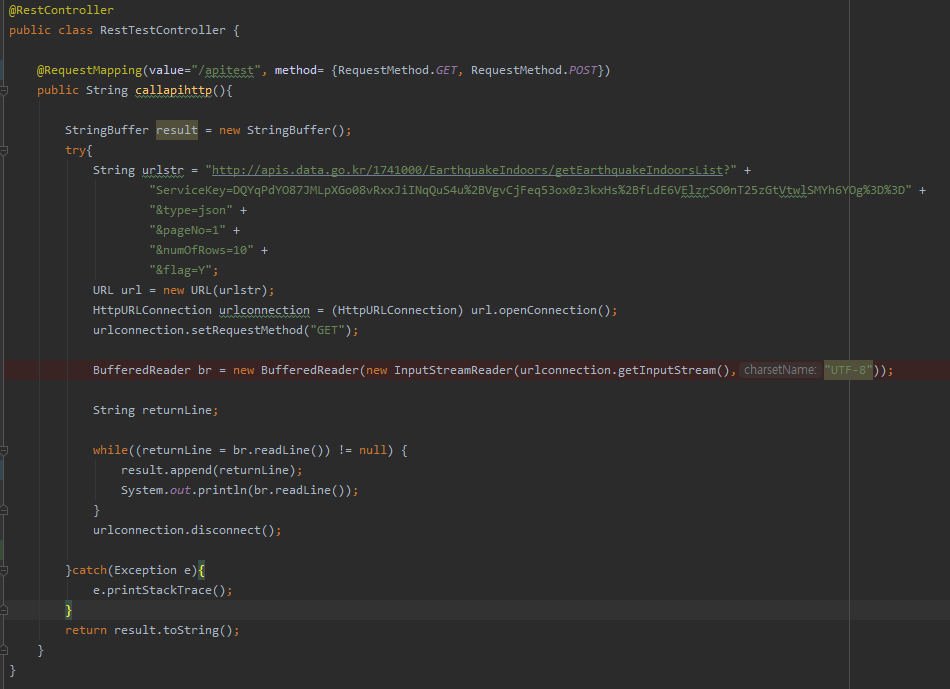Click the italic GET constant in RequestMapping

click(x=447, y=70)
